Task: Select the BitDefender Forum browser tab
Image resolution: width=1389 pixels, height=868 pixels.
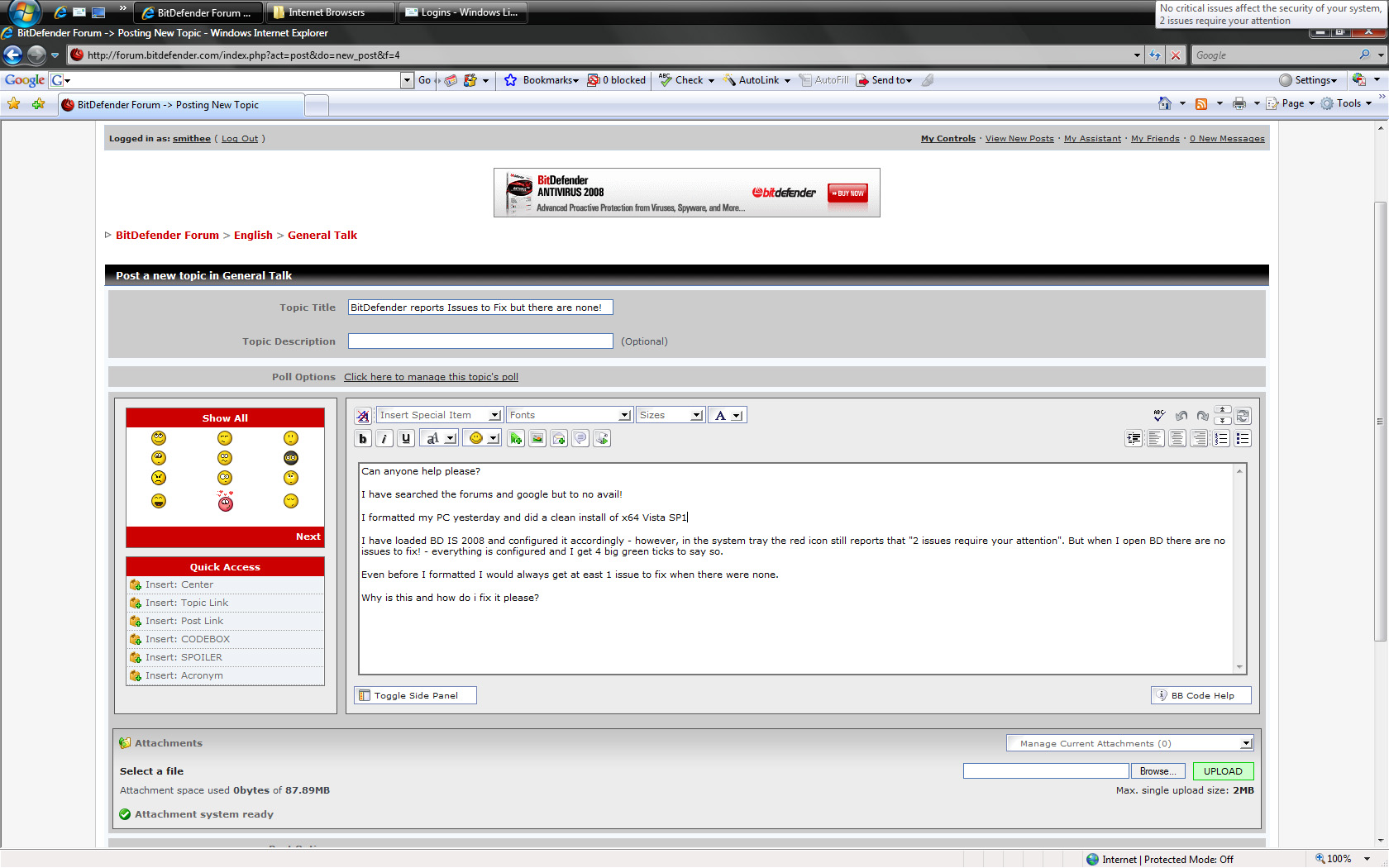Action: pyautogui.click(x=181, y=105)
